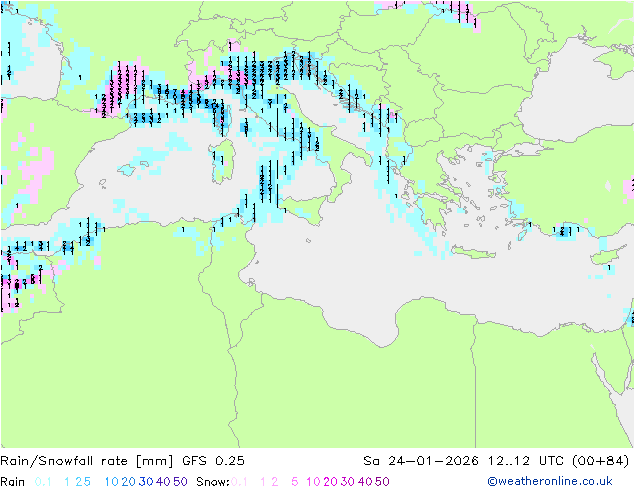Open the weatheronline.co.uk copyright link
Viewport: 634px width, 490px height.
(549, 481)
